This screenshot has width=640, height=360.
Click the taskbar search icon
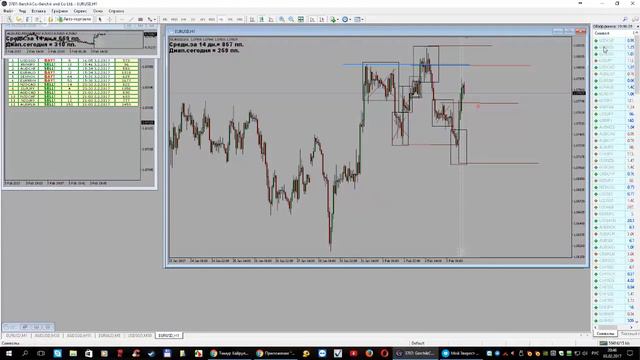tap(25, 353)
